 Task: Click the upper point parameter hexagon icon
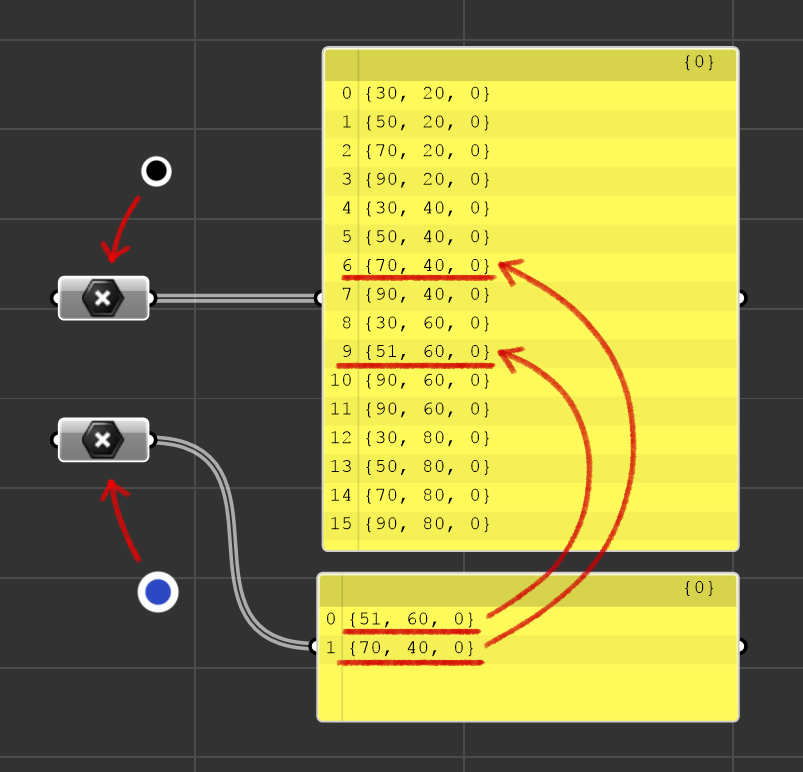102,298
